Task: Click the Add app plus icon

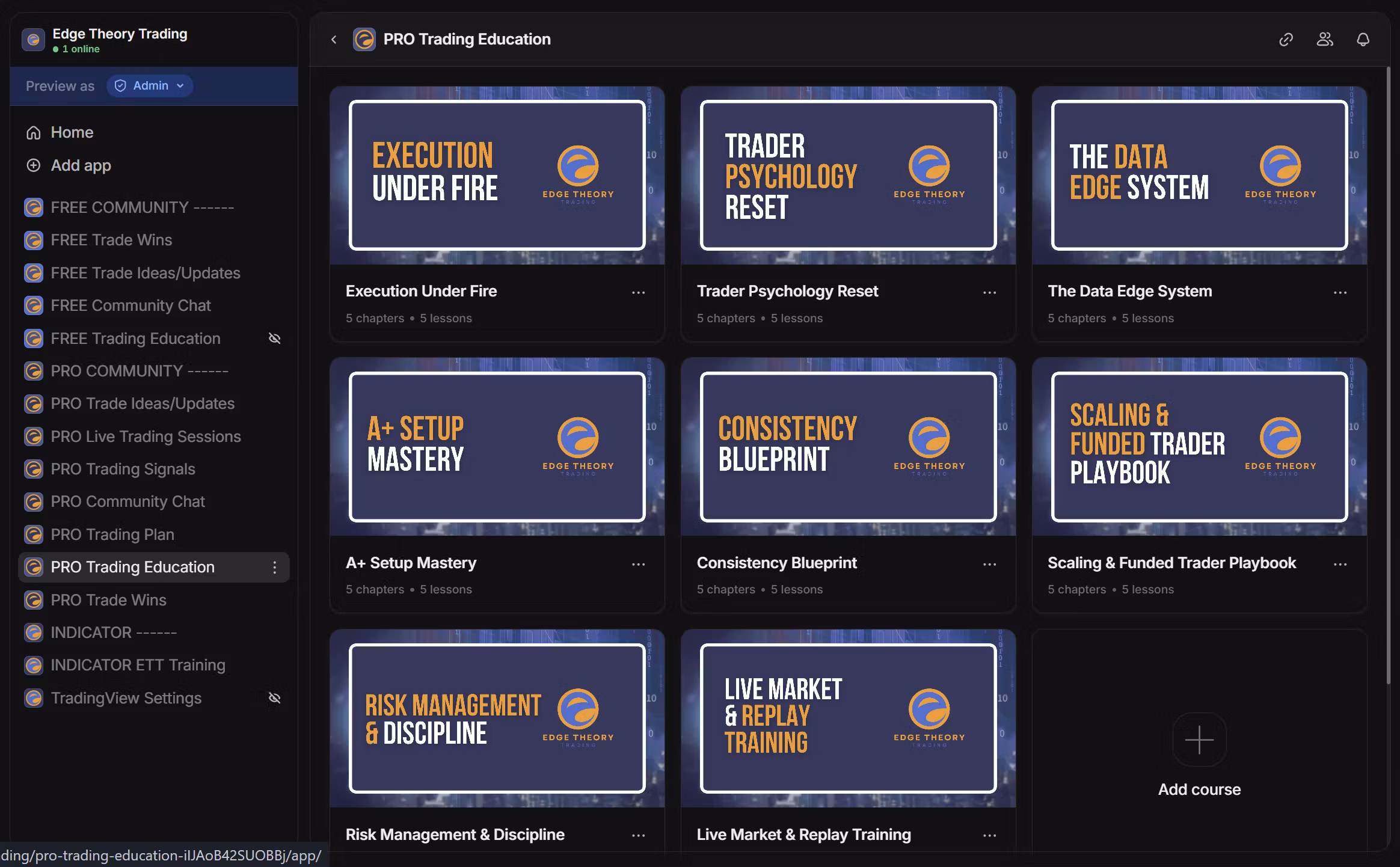Action: click(x=34, y=165)
